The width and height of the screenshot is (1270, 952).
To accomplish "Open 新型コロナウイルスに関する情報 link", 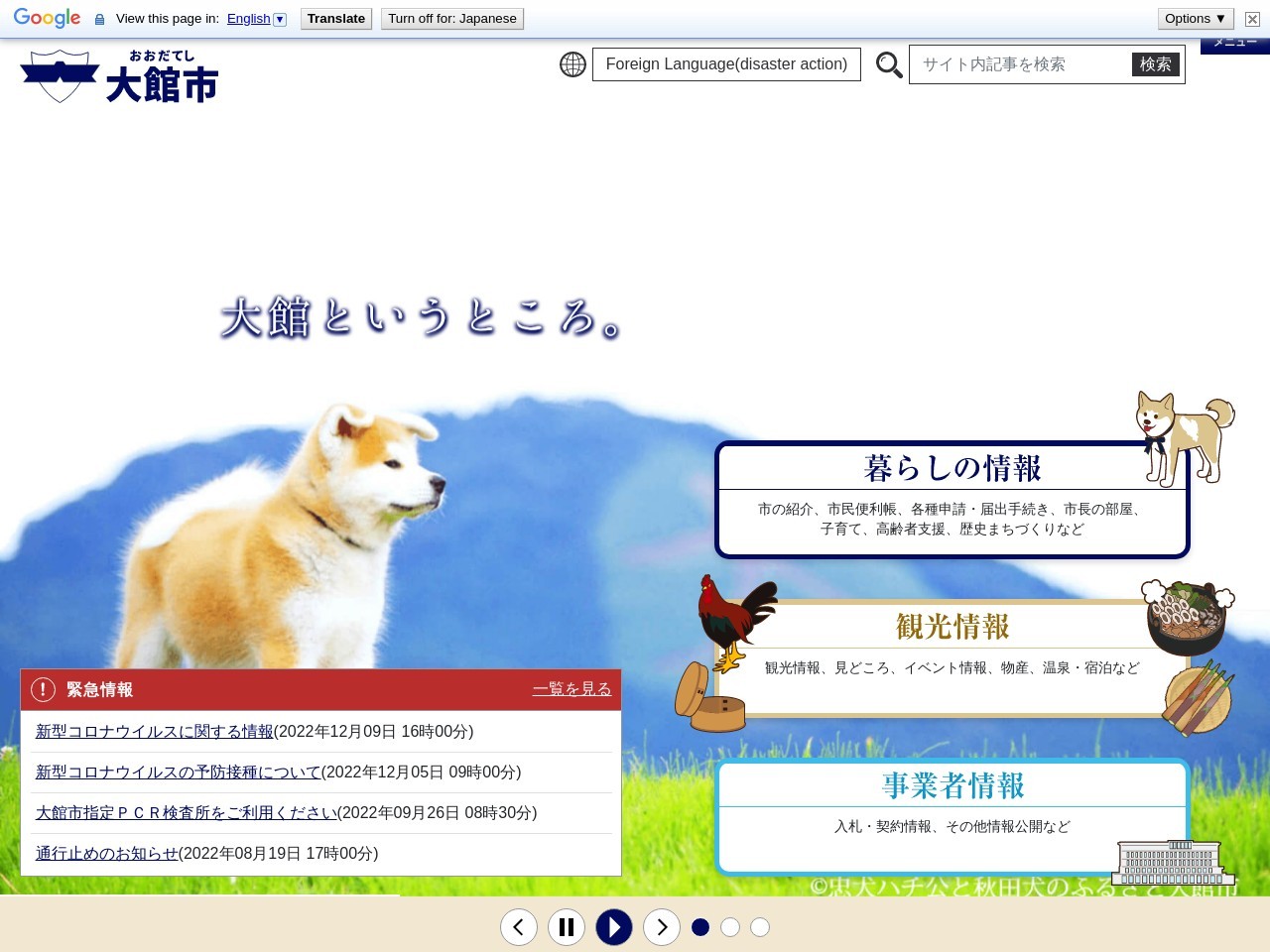I will [x=154, y=732].
